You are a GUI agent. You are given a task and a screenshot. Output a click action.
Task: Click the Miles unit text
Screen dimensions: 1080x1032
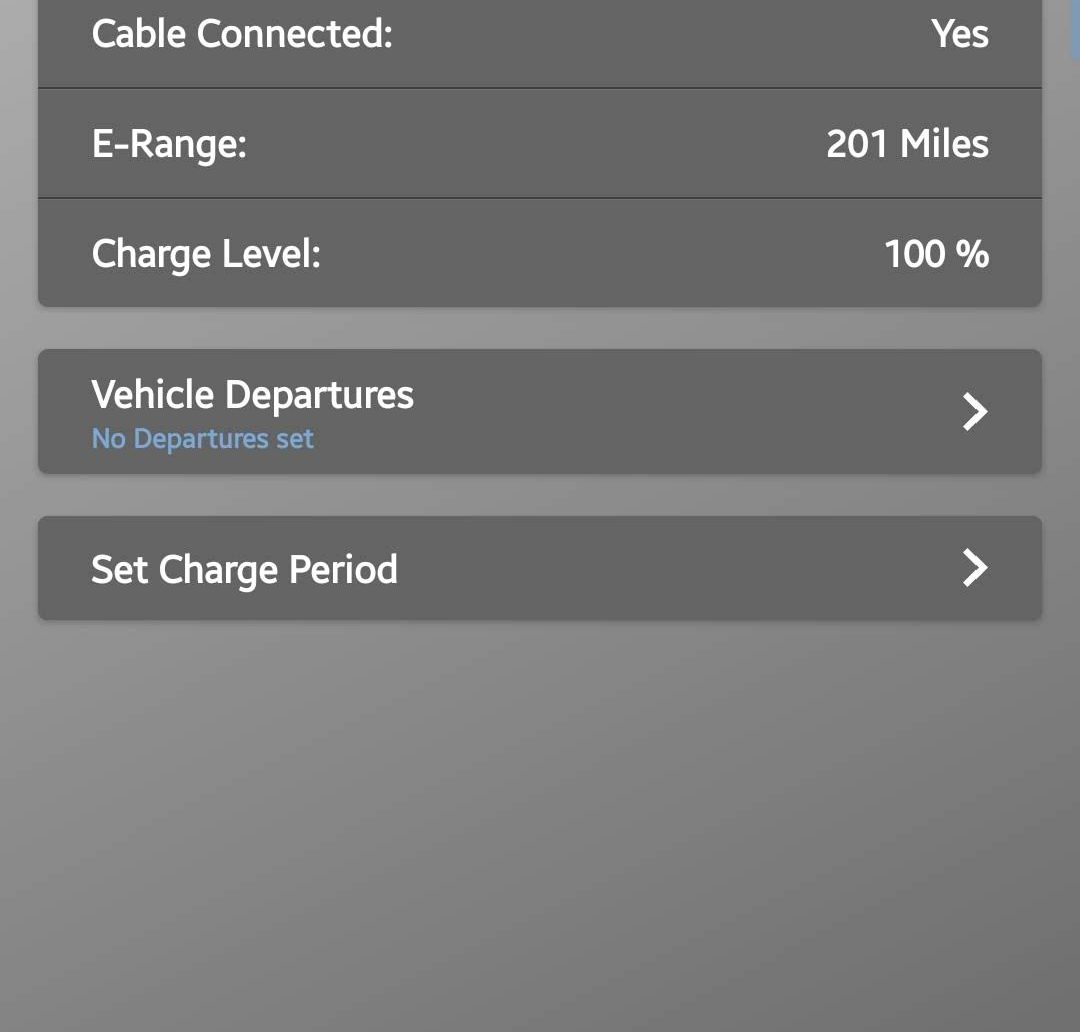(x=944, y=144)
